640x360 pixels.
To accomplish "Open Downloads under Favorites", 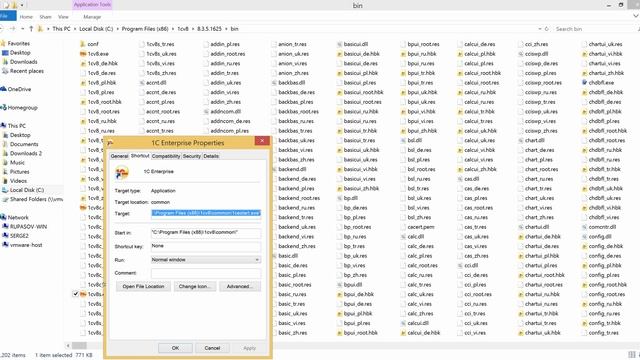I will click(23, 62).
